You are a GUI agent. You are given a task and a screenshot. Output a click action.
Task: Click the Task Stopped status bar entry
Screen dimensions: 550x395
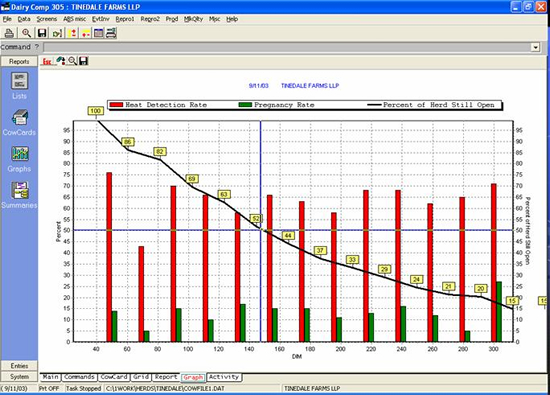83,389
